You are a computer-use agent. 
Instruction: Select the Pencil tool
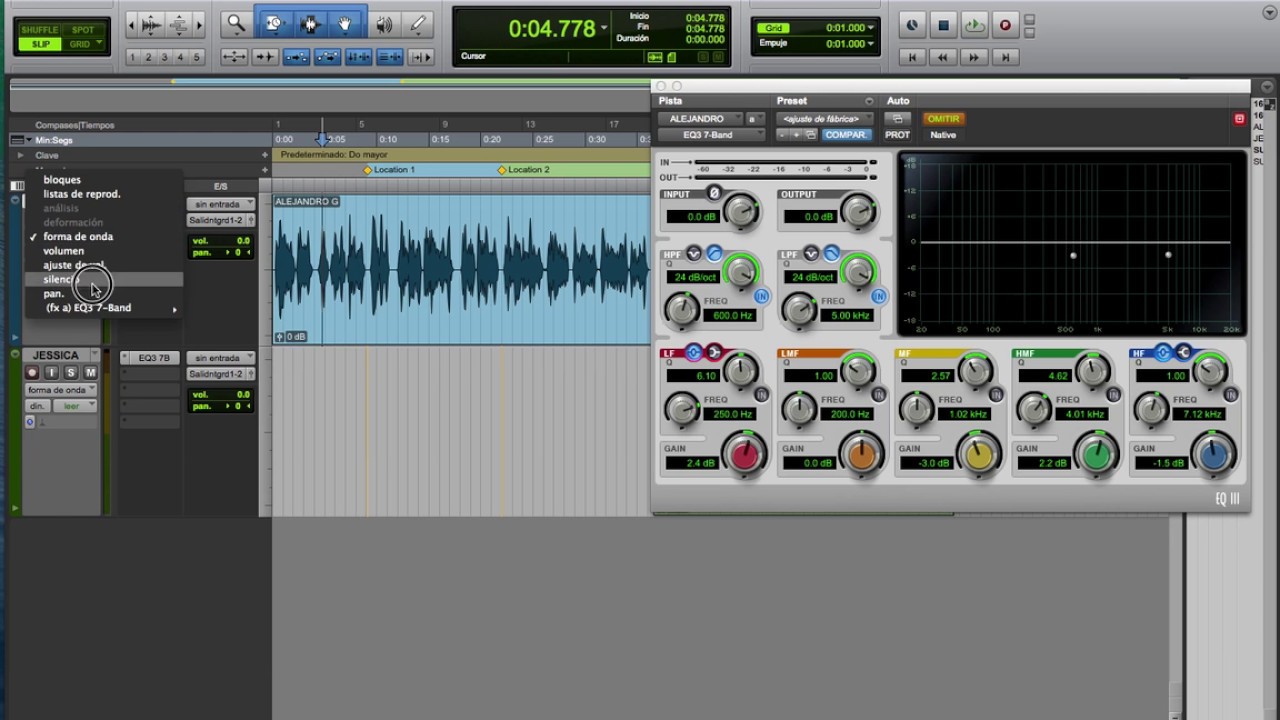pos(418,24)
